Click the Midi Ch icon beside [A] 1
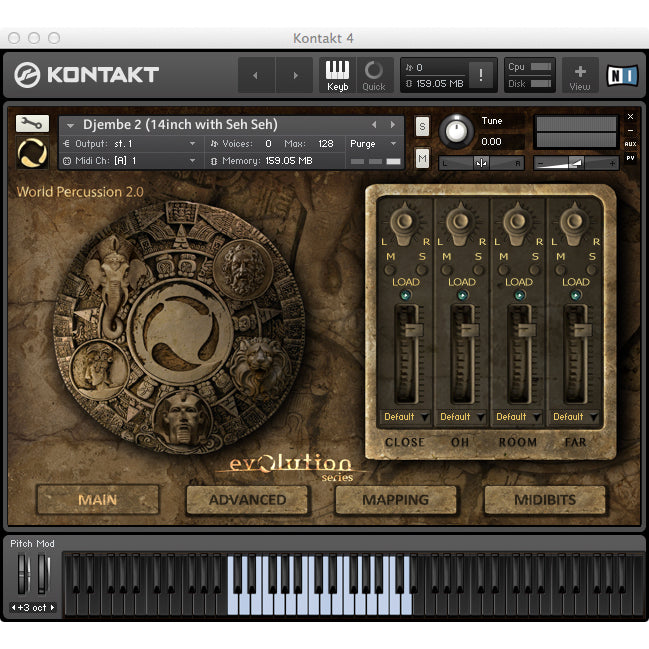Screen dimensions: 649x649 pyautogui.click(x=67, y=161)
